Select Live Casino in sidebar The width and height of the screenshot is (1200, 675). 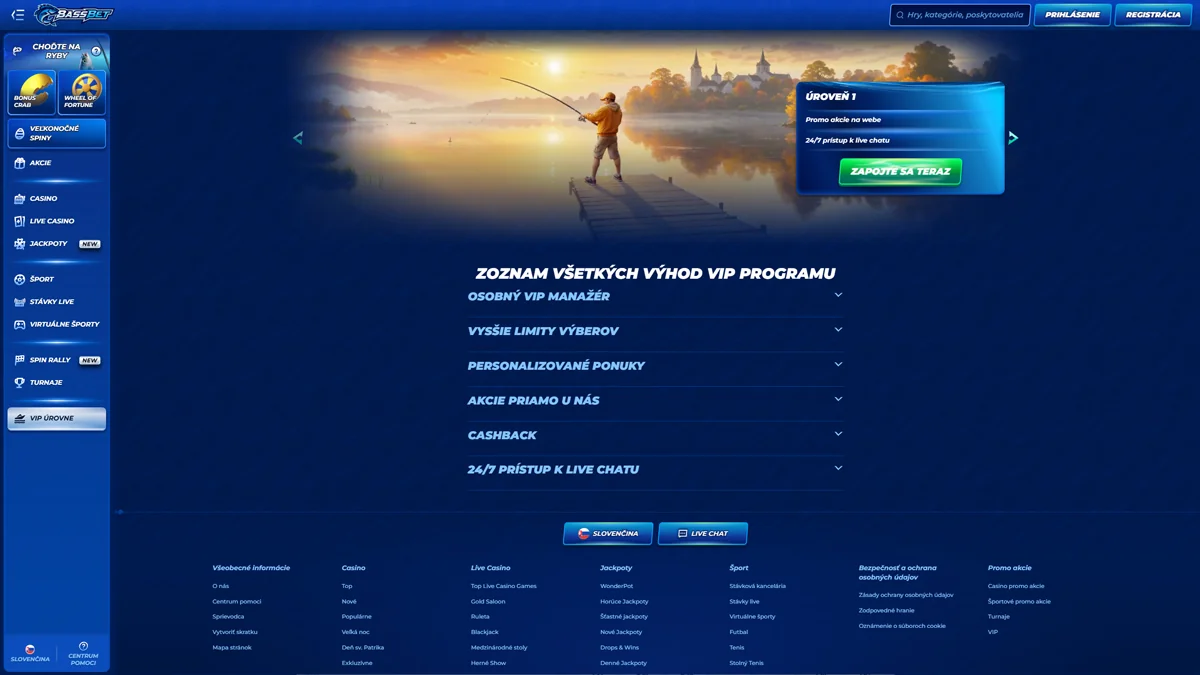pos(52,221)
